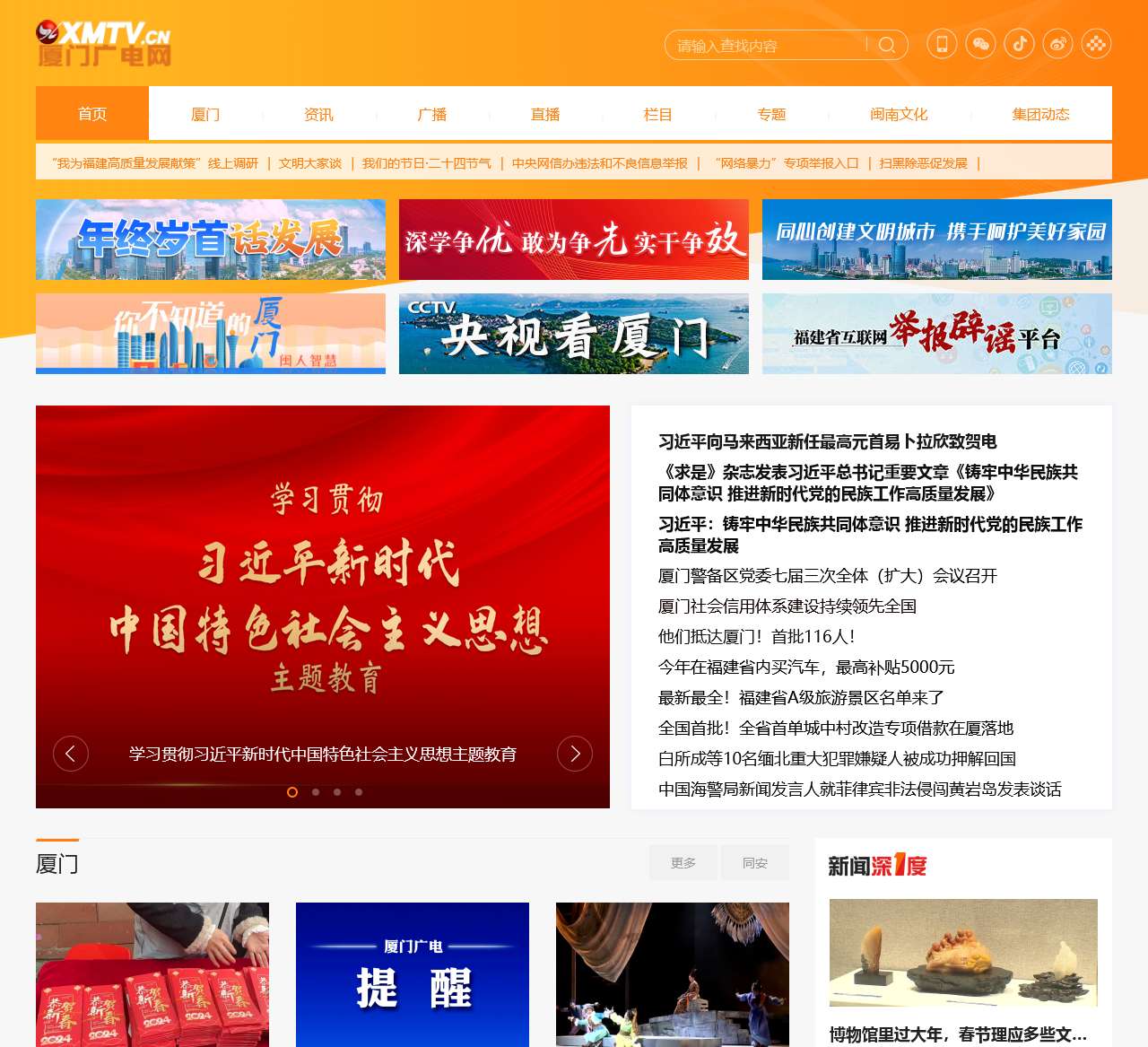1148x1047 pixels.
Task: Open headline 厦门警备区党委七届三次全体（扩大）会议召开
Action: tap(828, 576)
